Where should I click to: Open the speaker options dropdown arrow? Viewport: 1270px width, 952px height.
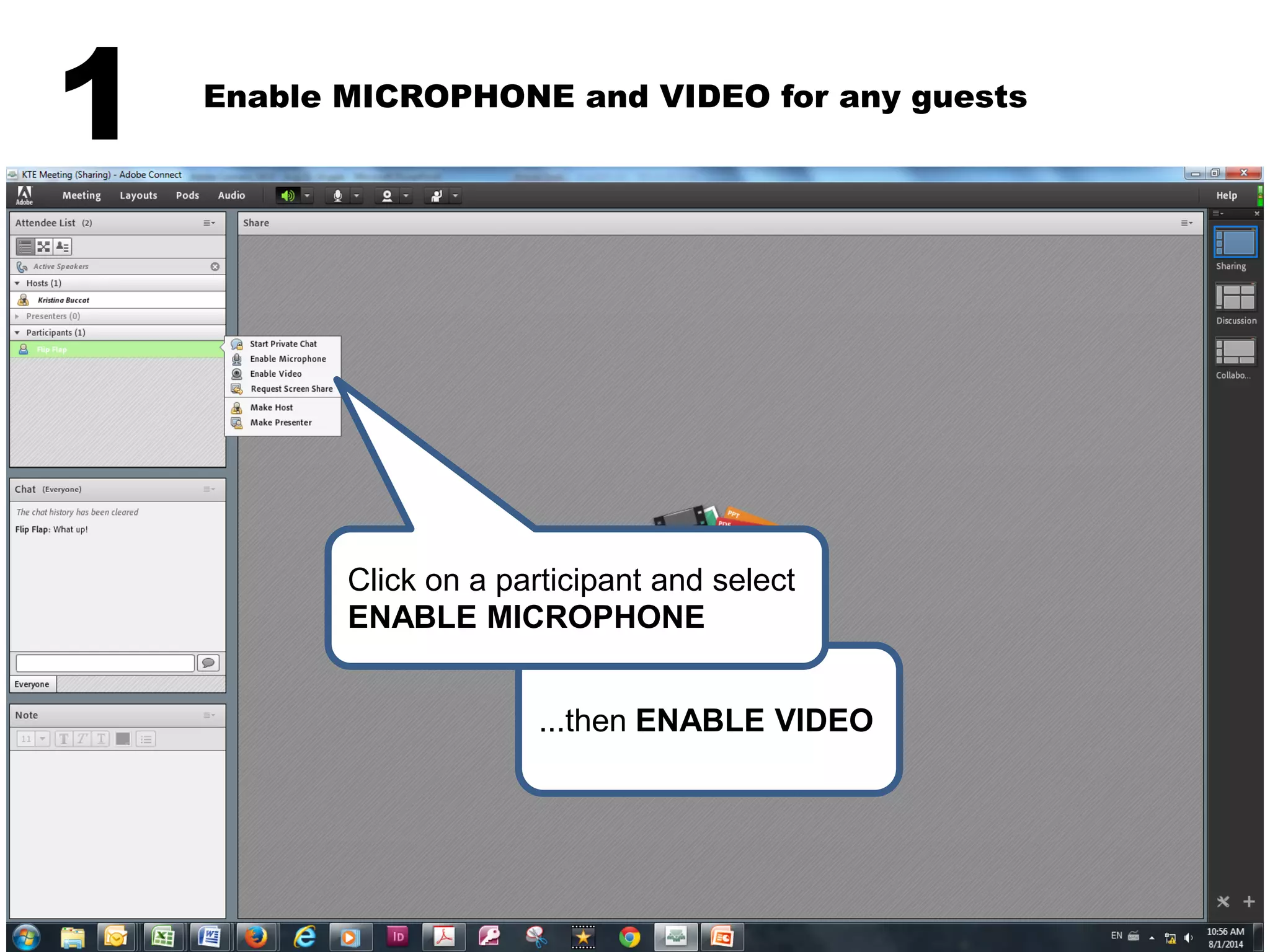pos(307,196)
